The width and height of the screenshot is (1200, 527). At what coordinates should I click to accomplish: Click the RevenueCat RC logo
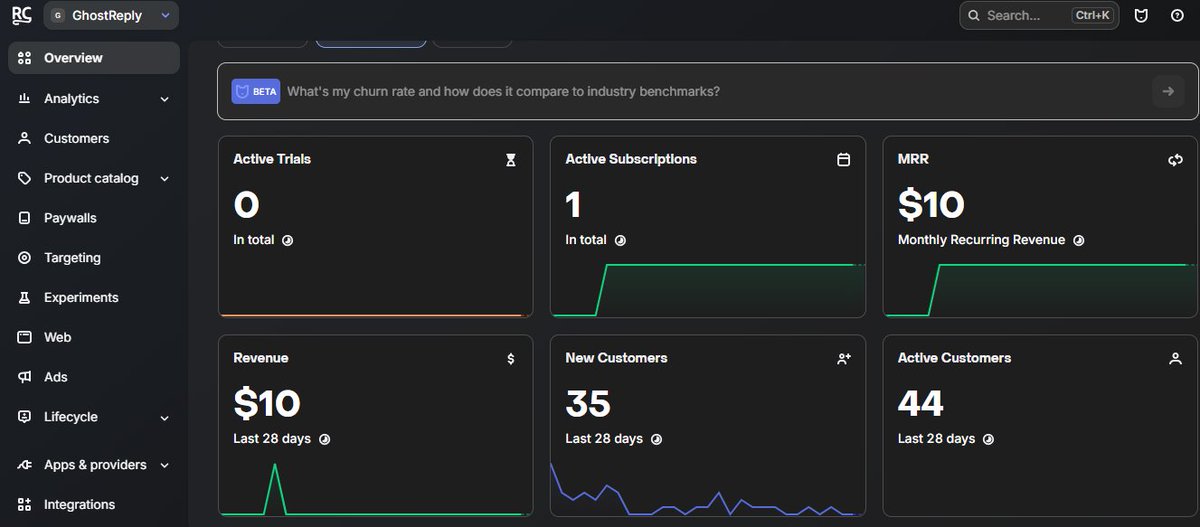pos(22,15)
